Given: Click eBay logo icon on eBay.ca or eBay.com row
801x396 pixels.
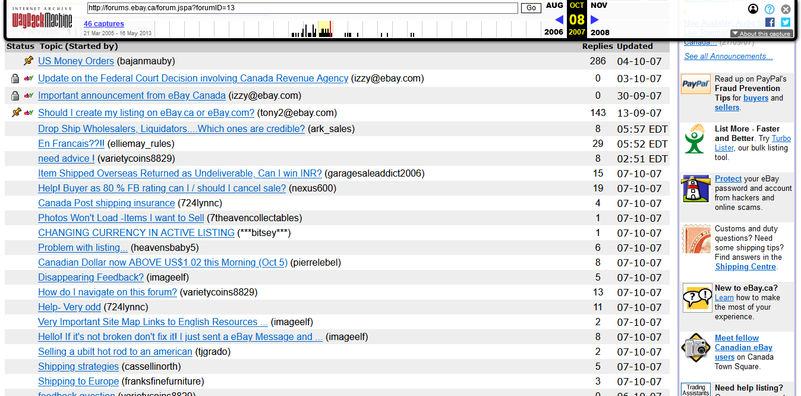Looking at the screenshot, I should click(x=29, y=112).
